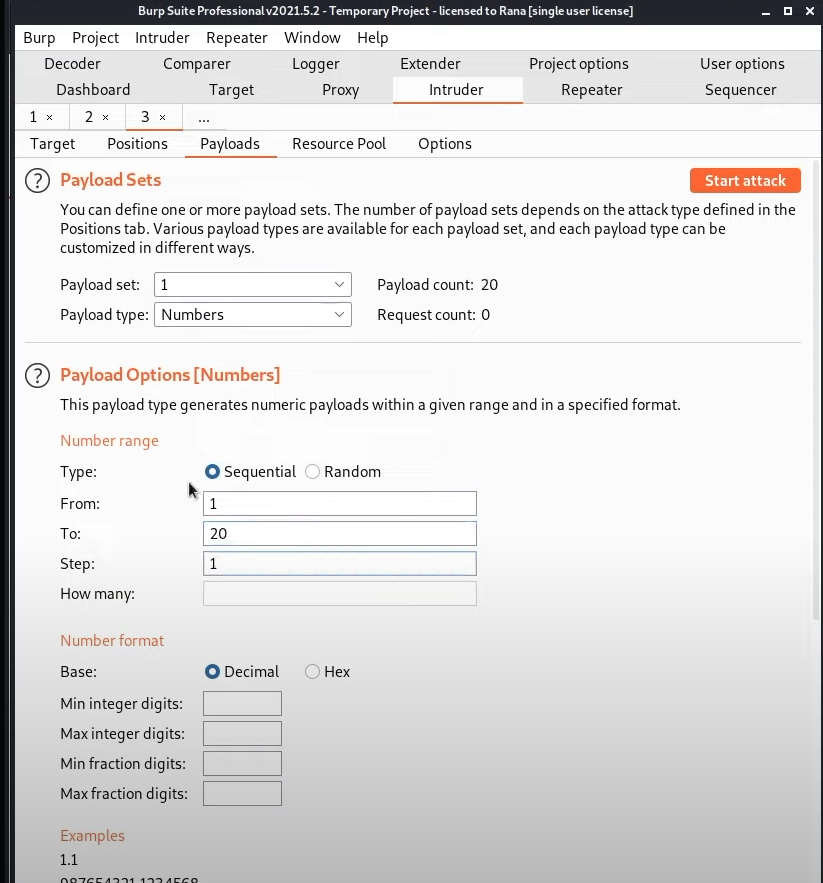Open the Resource Pool sub-tab

339,144
